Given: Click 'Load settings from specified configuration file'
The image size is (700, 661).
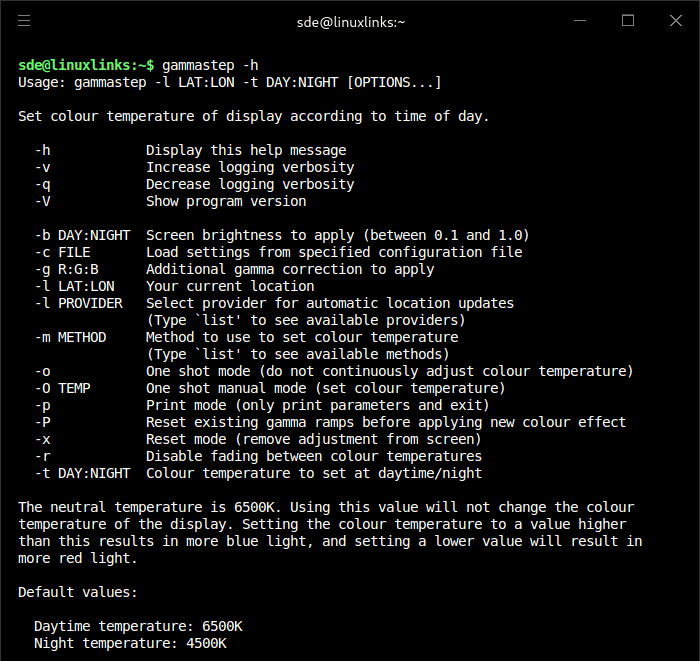Looking at the screenshot, I should click(334, 252).
